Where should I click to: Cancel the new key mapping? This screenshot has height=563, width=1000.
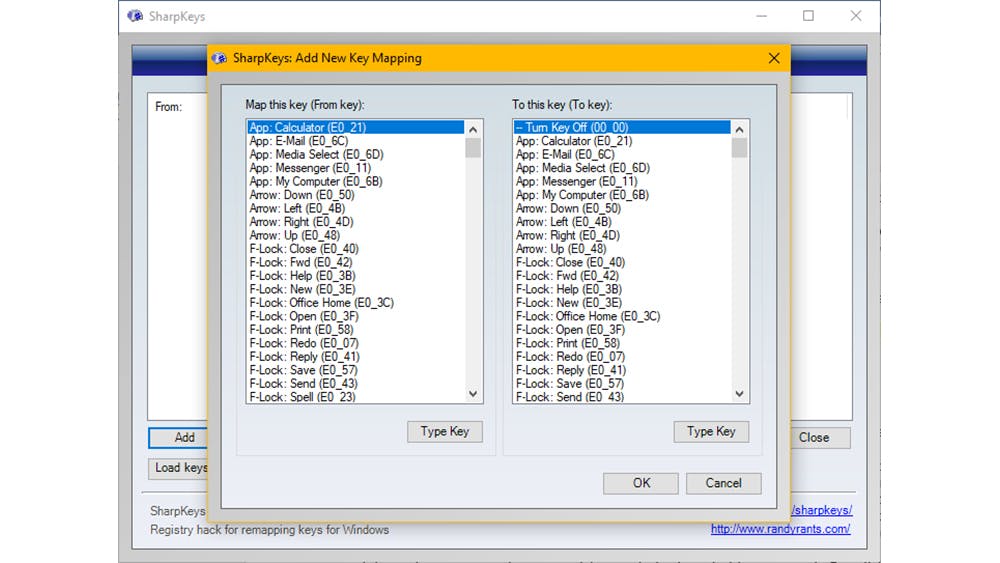(723, 483)
